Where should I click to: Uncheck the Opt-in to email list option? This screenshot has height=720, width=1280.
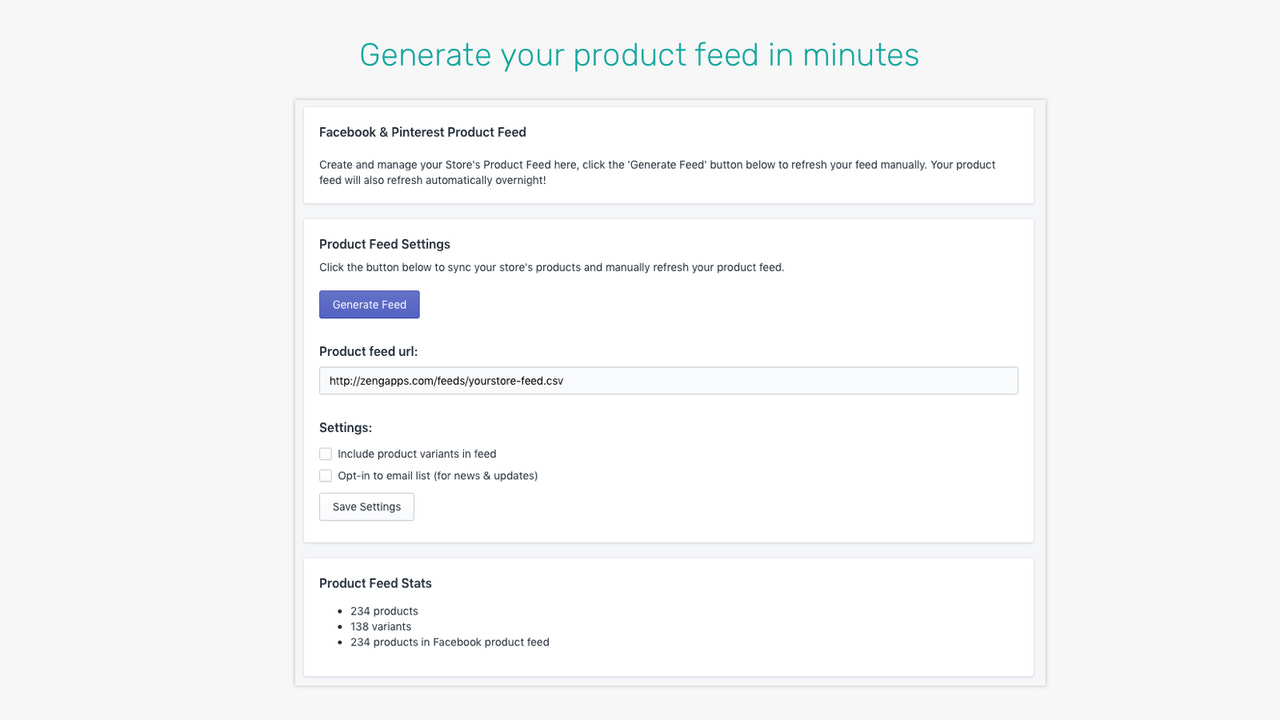pyautogui.click(x=325, y=475)
